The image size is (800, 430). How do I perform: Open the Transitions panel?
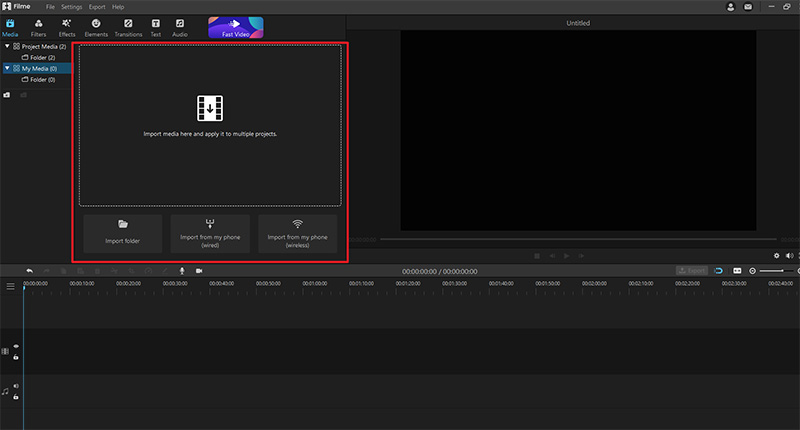(x=128, y=28)
